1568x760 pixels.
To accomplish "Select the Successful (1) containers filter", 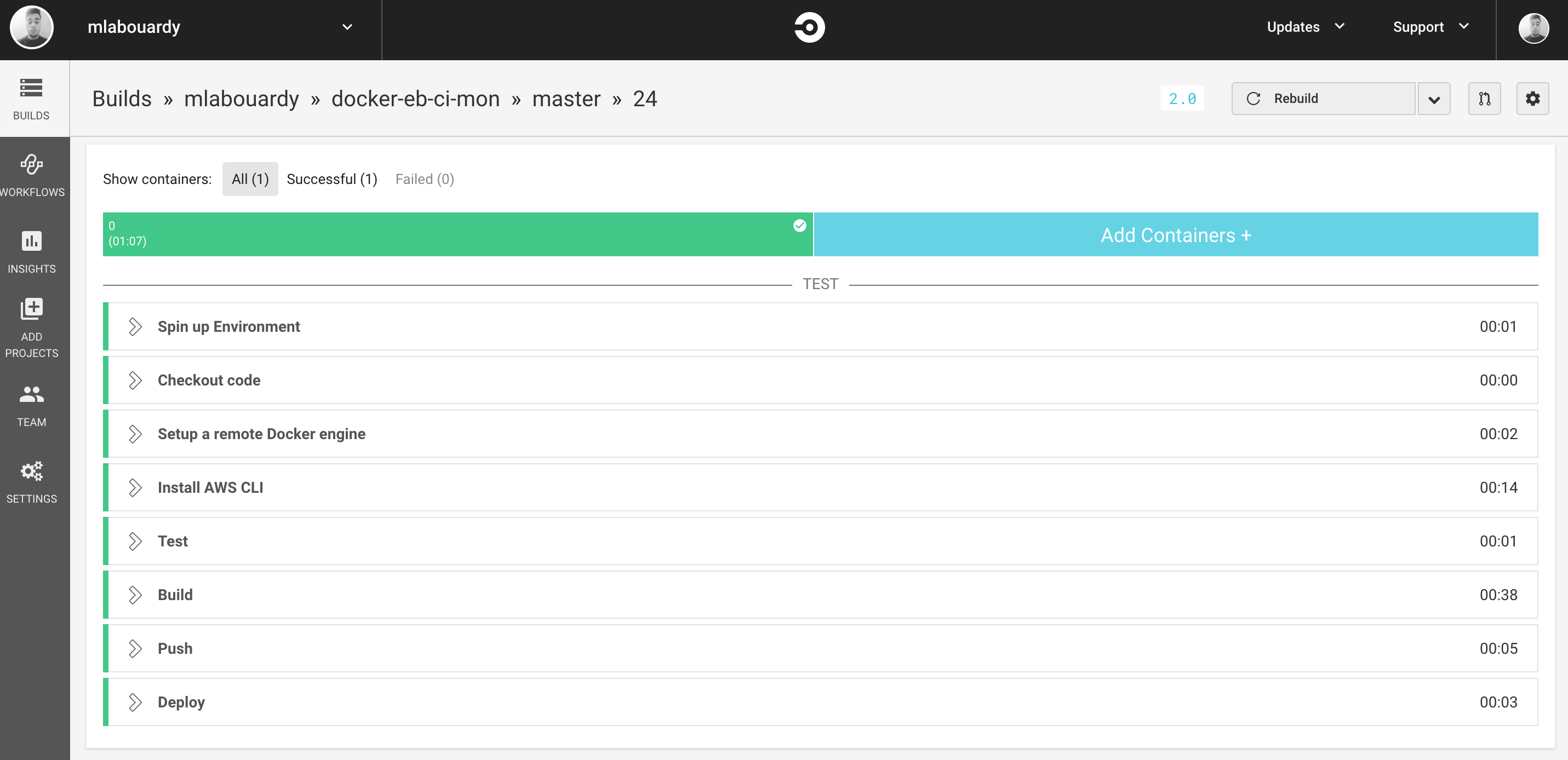I will pos(332,179).
